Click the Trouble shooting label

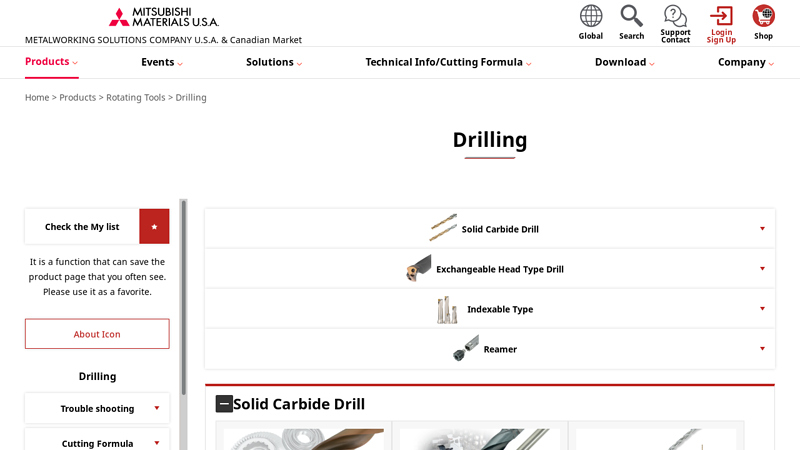point(97,409)
